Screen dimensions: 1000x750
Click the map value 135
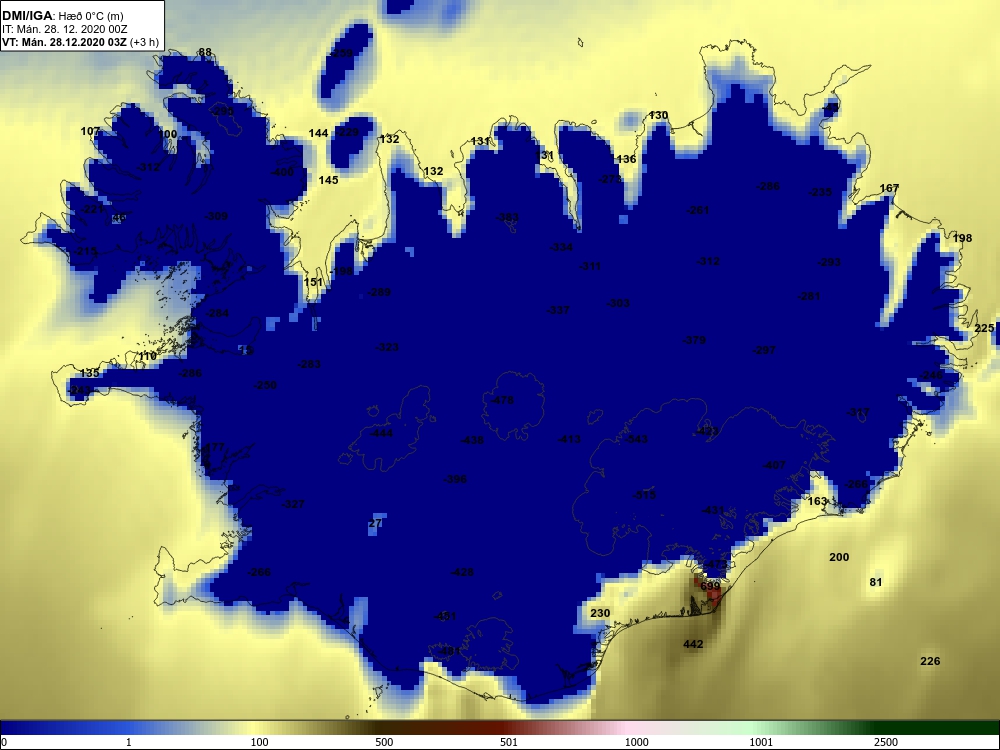89,373
